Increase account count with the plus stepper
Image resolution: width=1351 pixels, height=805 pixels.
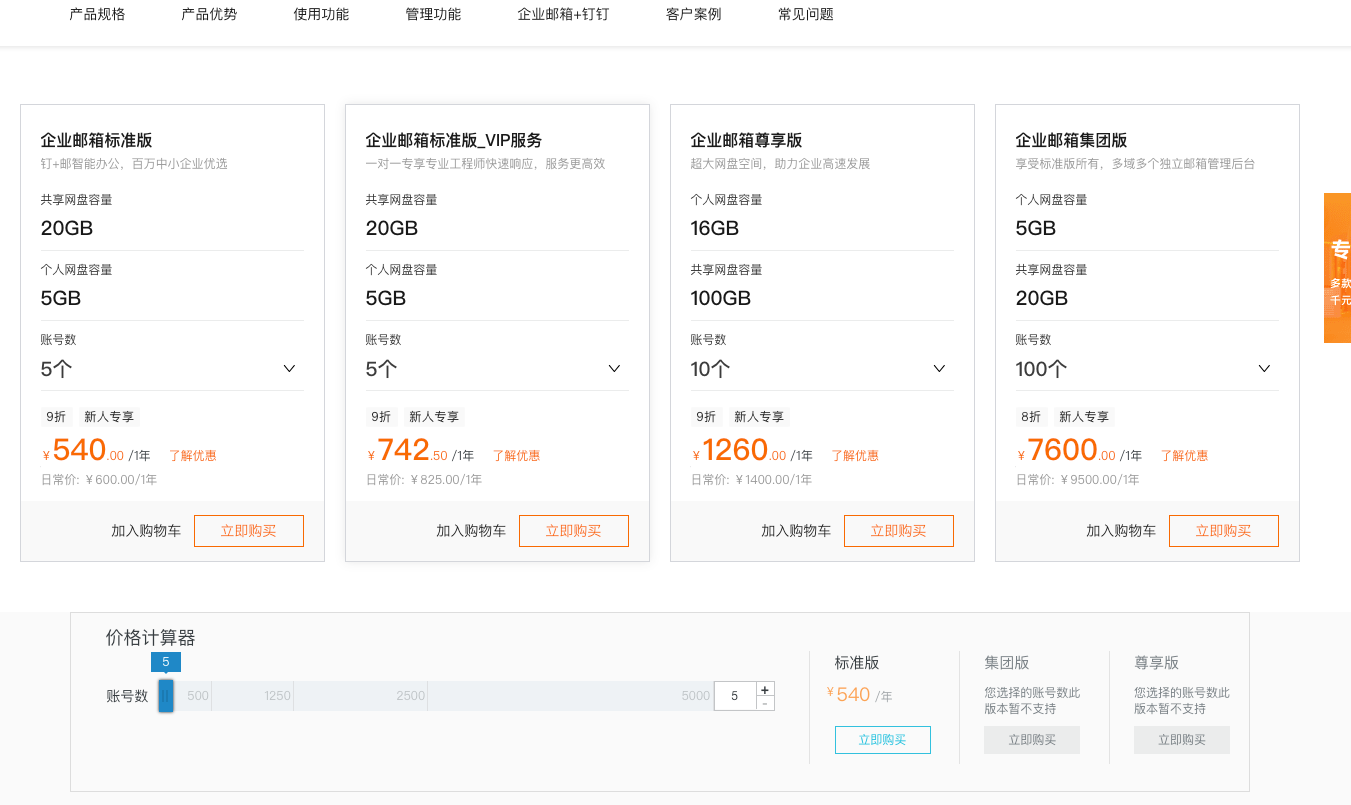click(x=765, y=689)
